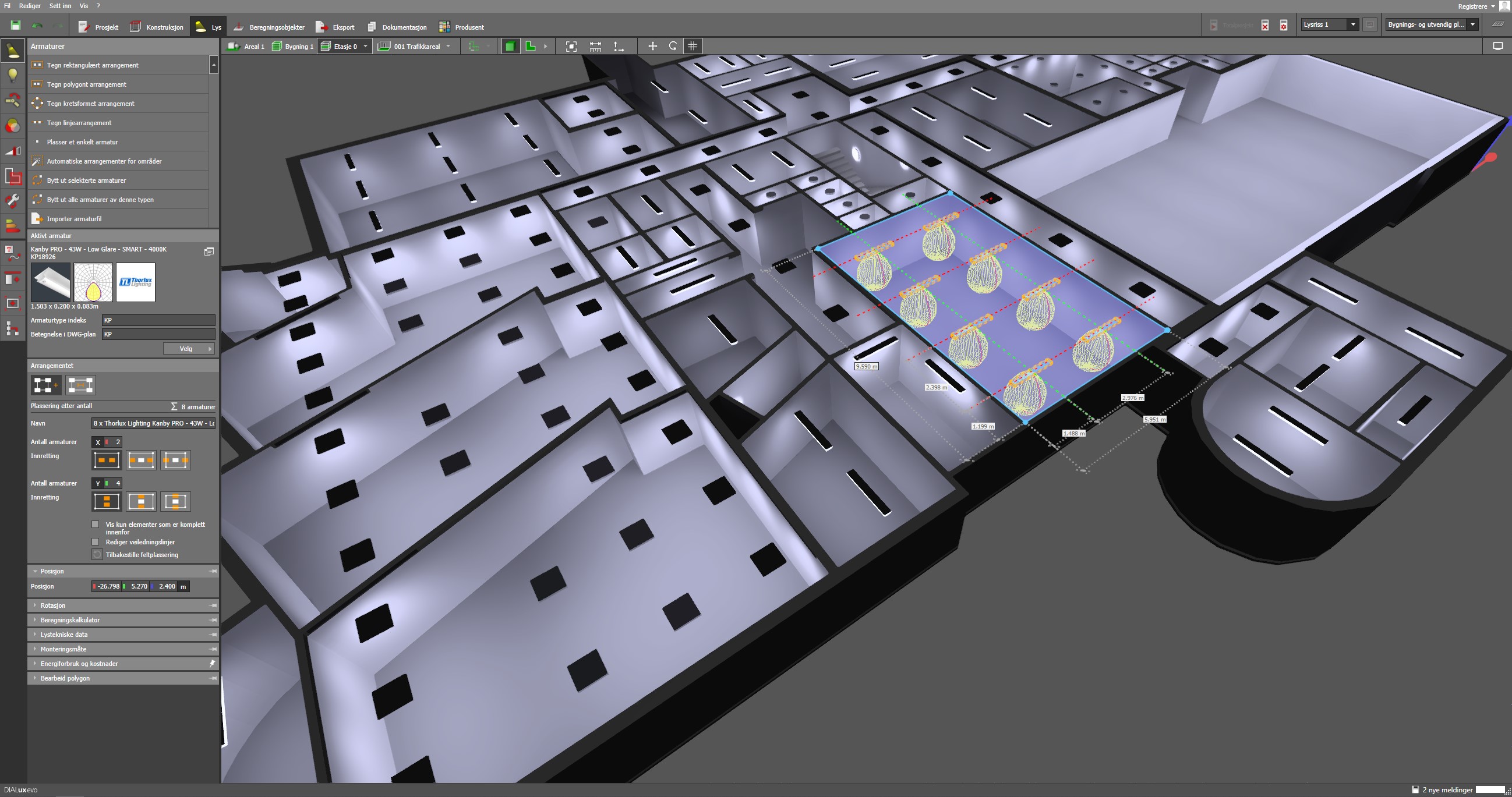Screen dimensions: 1512x797
Task: Click the zoom to fit icon
Action: pos(571,47)
